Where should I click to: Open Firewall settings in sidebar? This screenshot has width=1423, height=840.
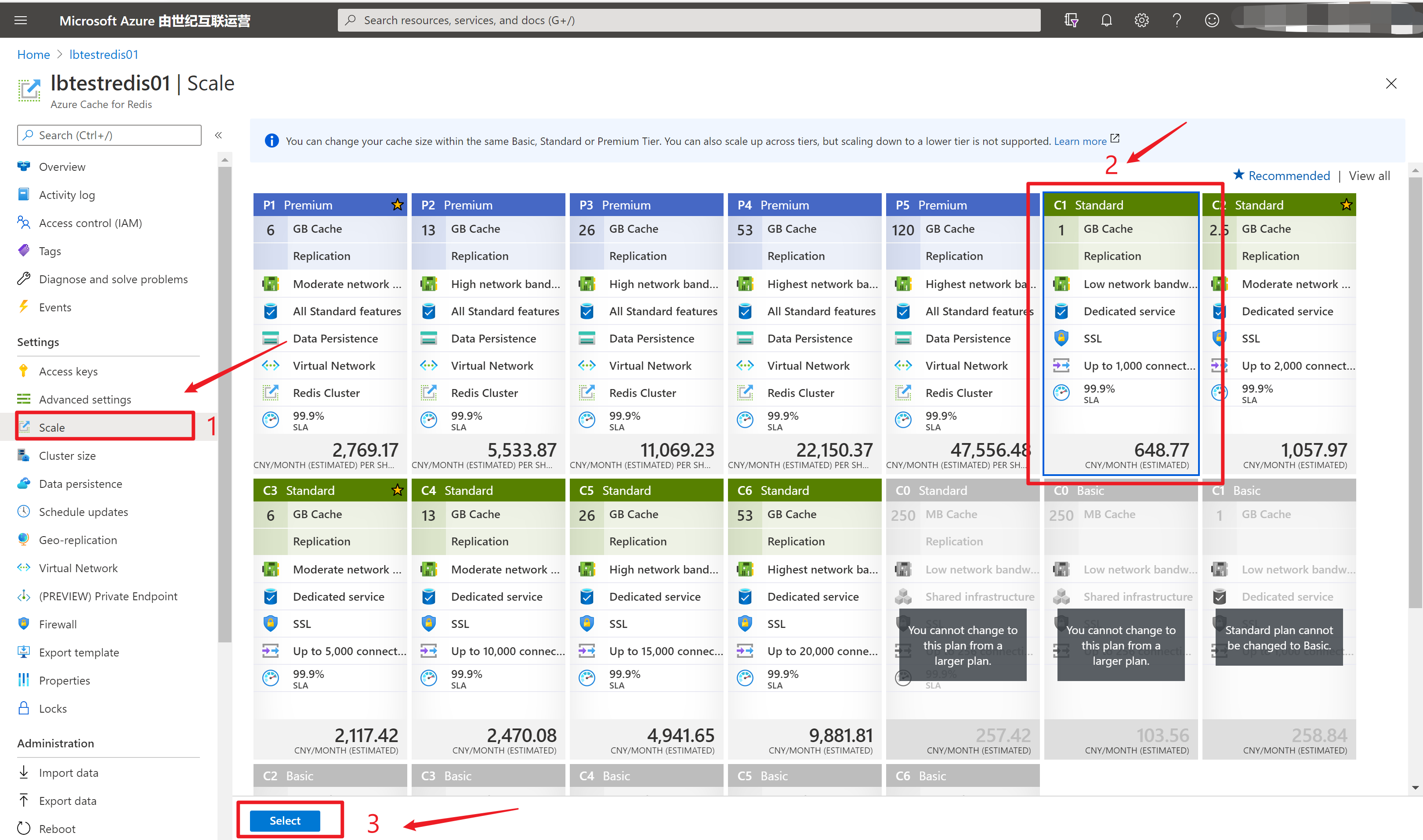pyautogui.click(x=57, y=624)
